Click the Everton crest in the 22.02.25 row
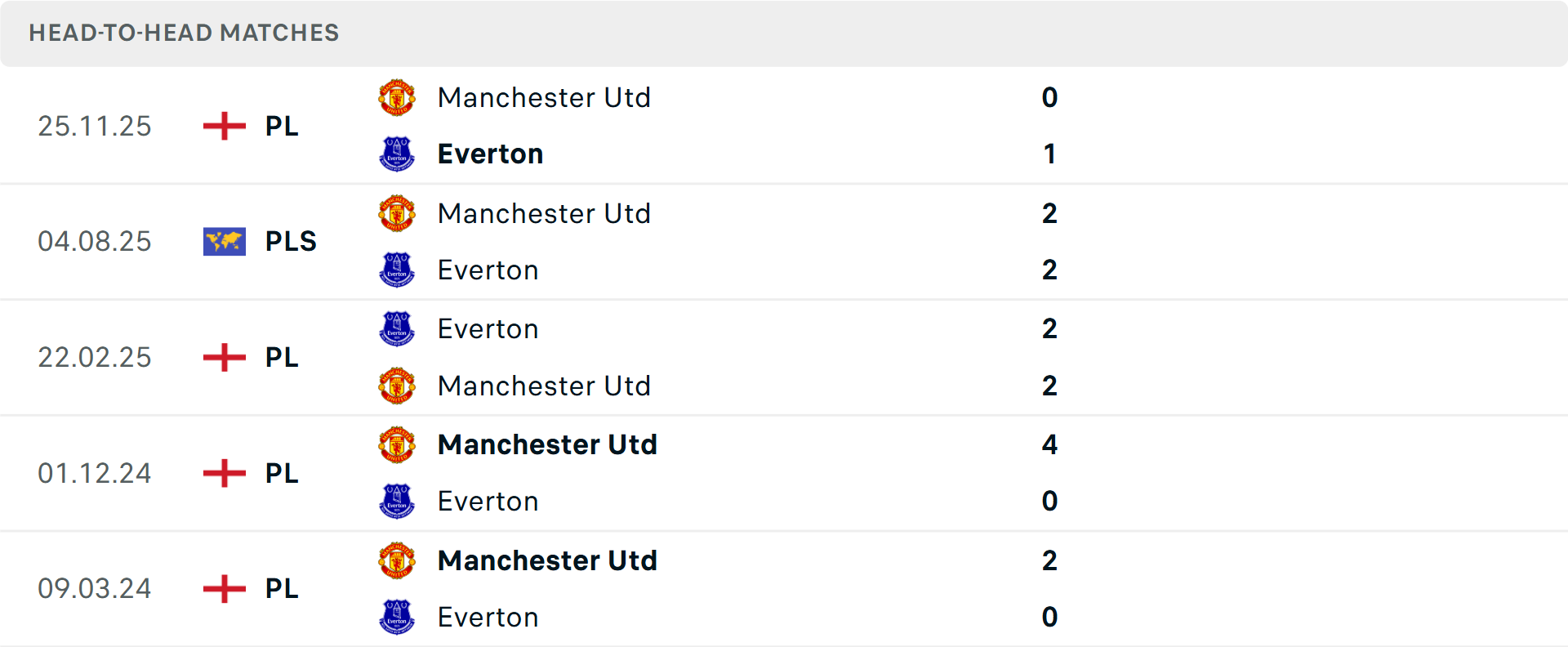This screenshot has height=647, width=1568. [397, 328]
